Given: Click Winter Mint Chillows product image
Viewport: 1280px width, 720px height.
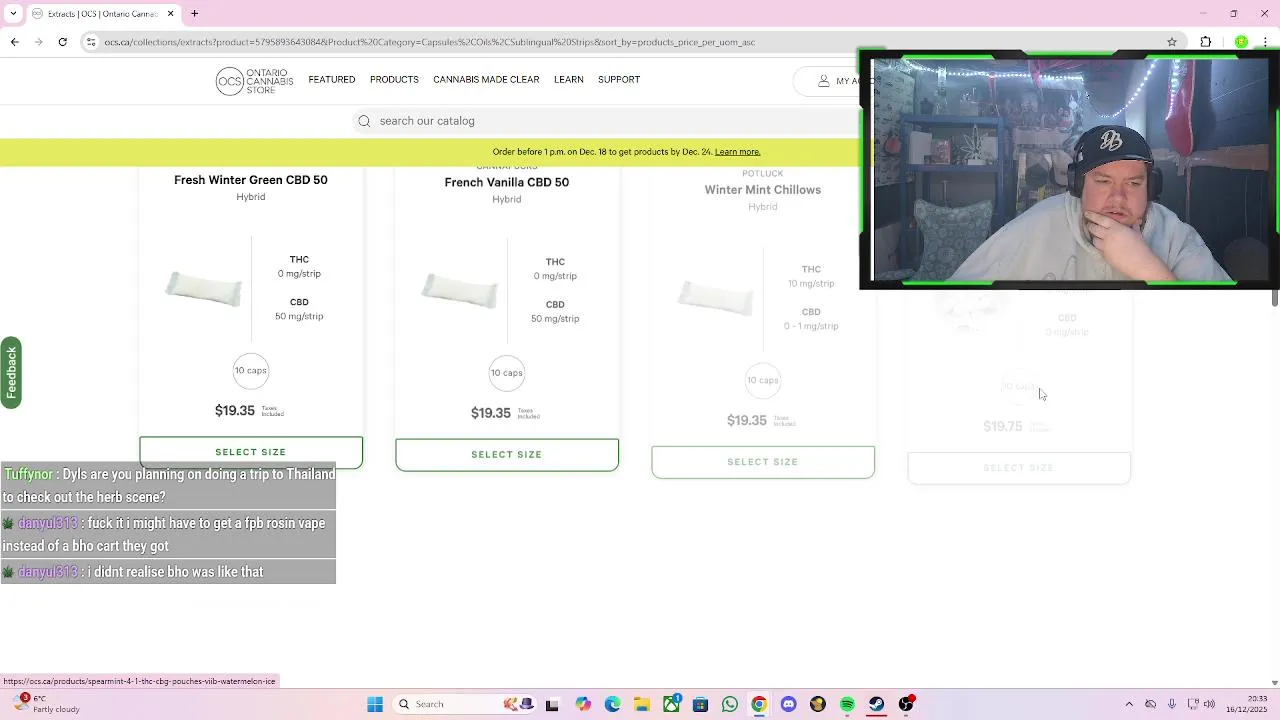Looking at the screenshot, I should pyautogui.click(x=715, y=297).
